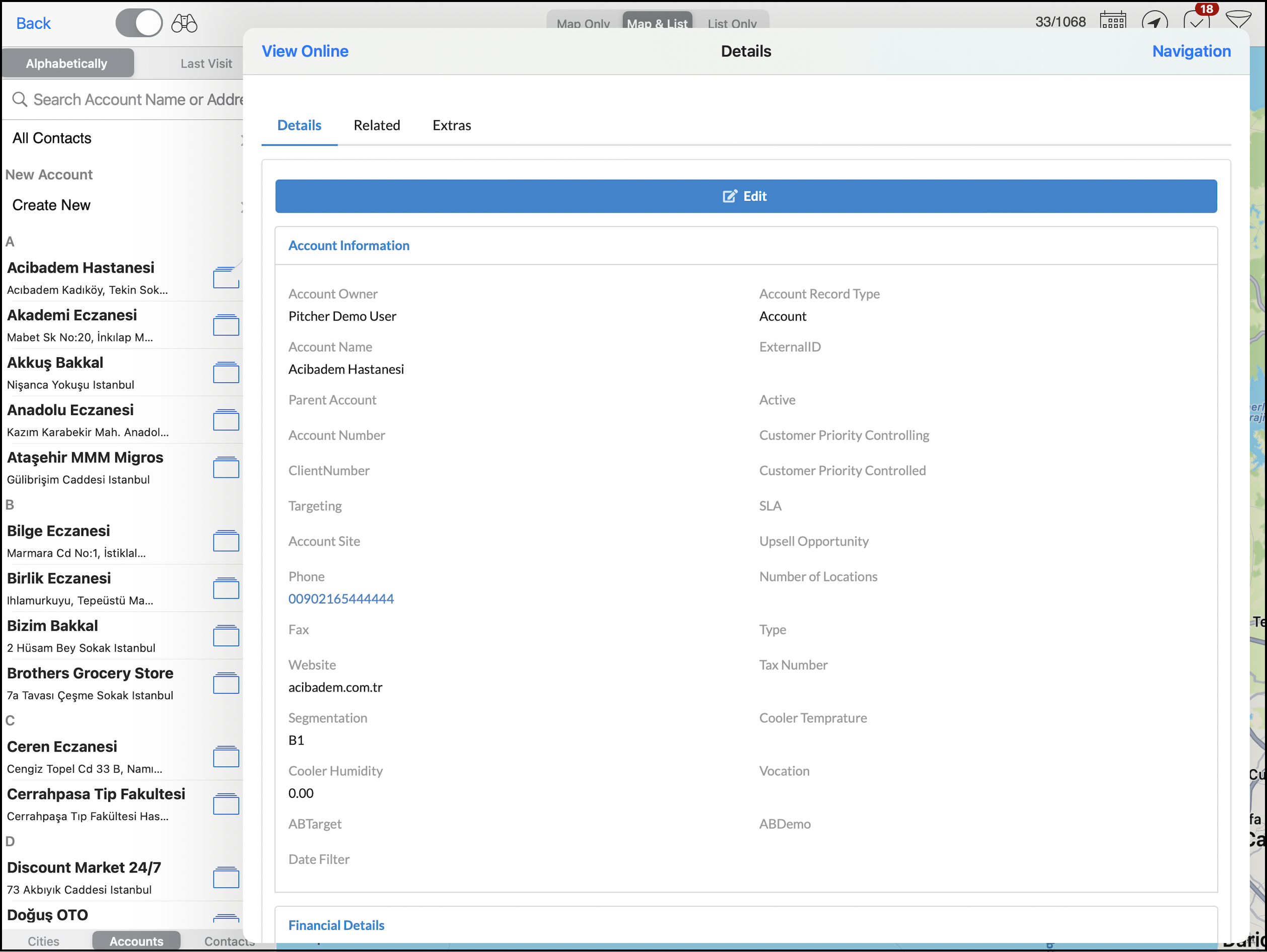Click the folder icon beside Discount Market 24/7
Viewport: 1267px width, 952px height.
(227, 877)
